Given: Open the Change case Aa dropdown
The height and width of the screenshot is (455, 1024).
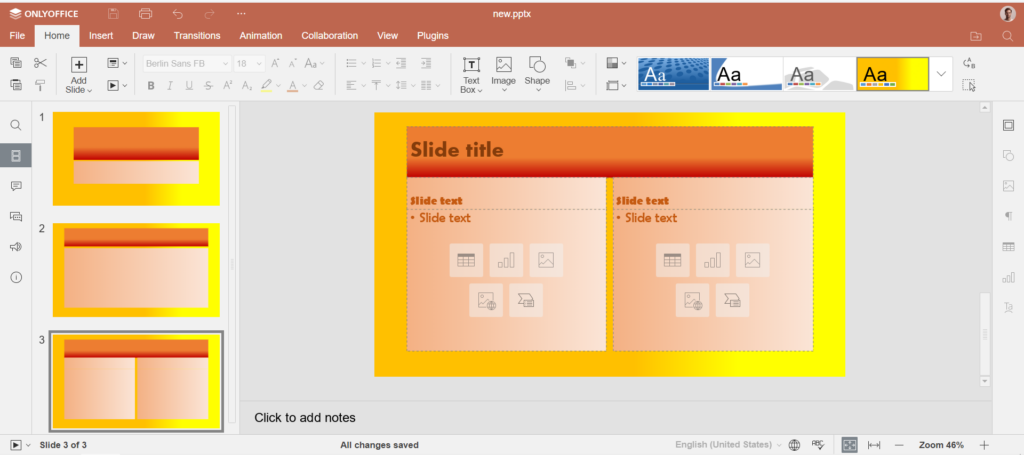Looking at the screenshot, I should point(315,63).
